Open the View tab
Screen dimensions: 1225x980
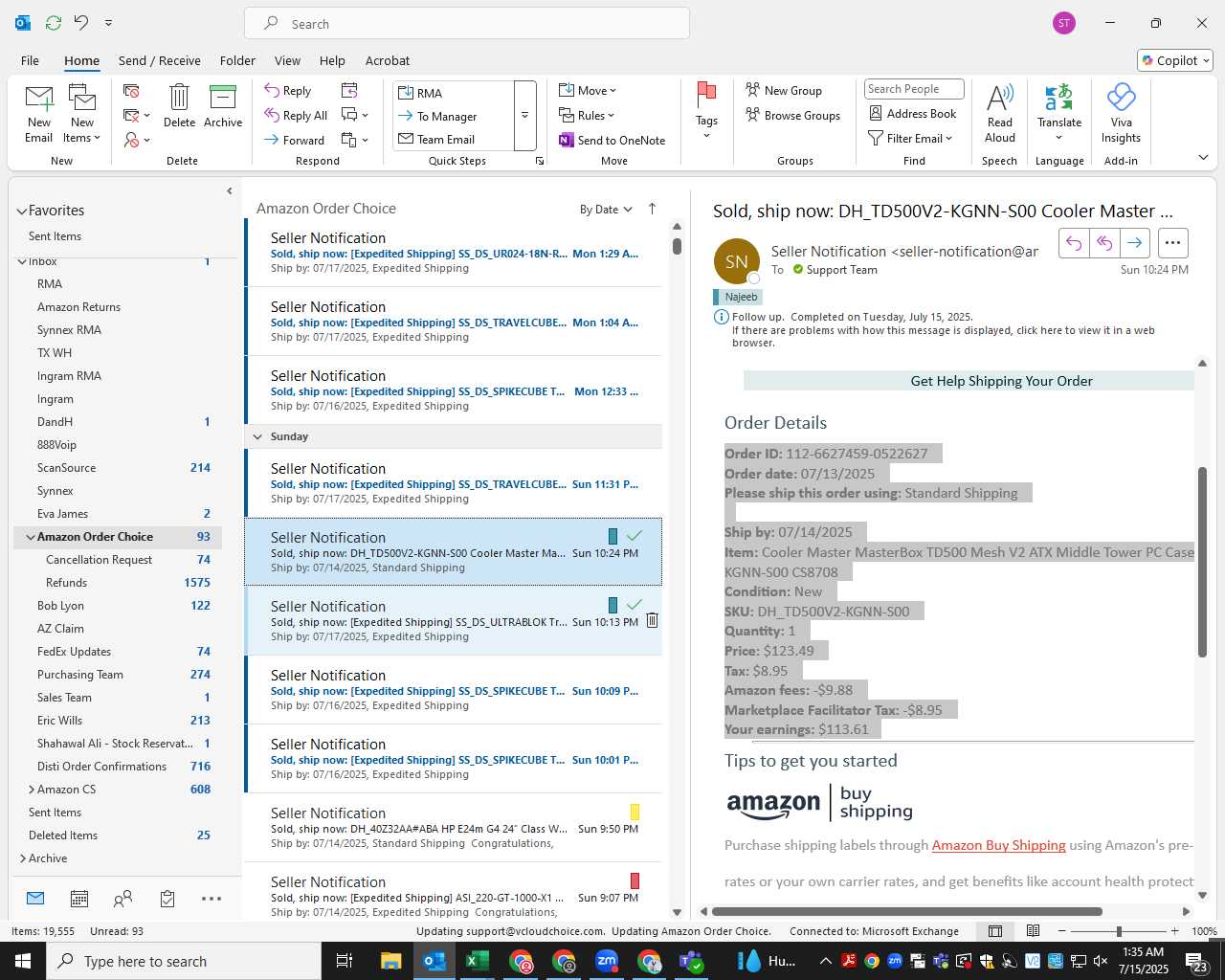tap(287, 60)
